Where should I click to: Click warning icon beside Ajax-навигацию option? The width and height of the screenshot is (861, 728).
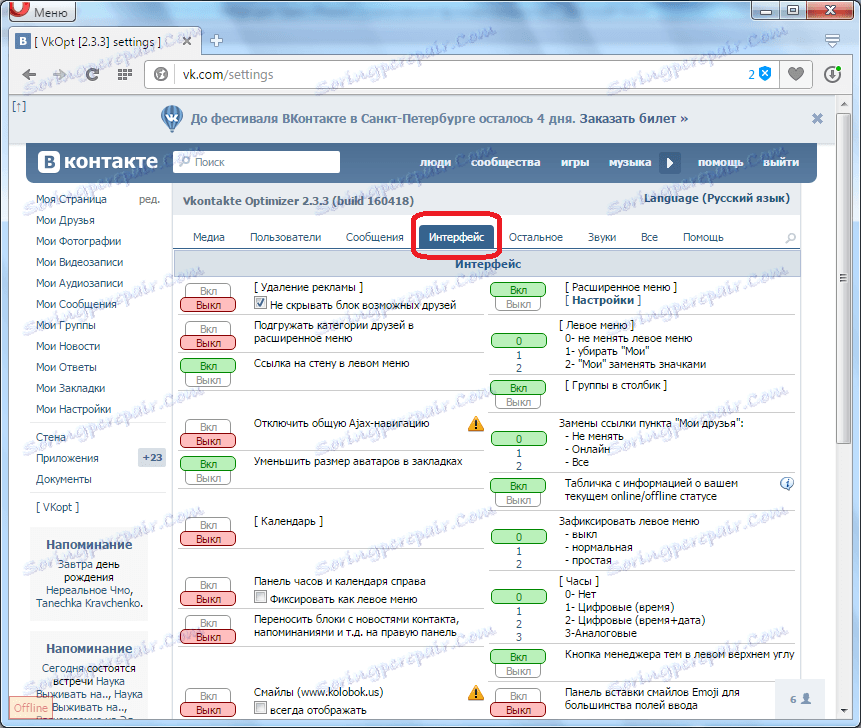[x=476, y=424]
